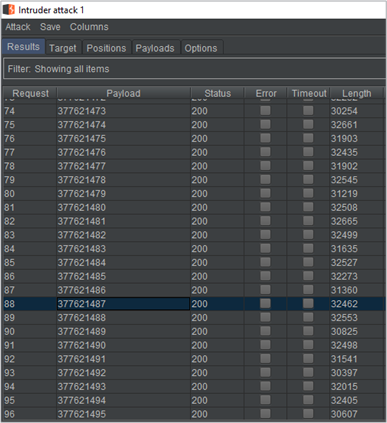Toggle Error checkbox for request 74
This screenshot has height=423, width=387.
tap(265, 111)
